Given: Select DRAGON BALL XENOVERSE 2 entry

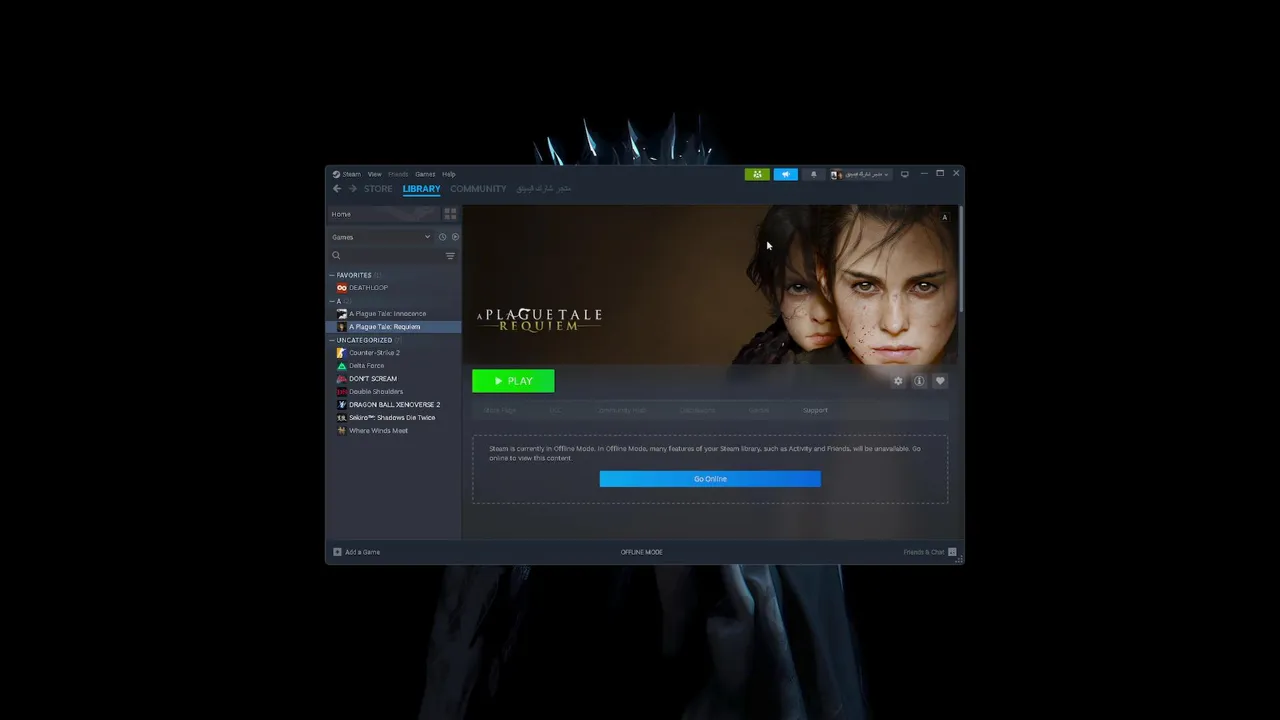Looking at the screenshot, I should (x=394, y=405).
